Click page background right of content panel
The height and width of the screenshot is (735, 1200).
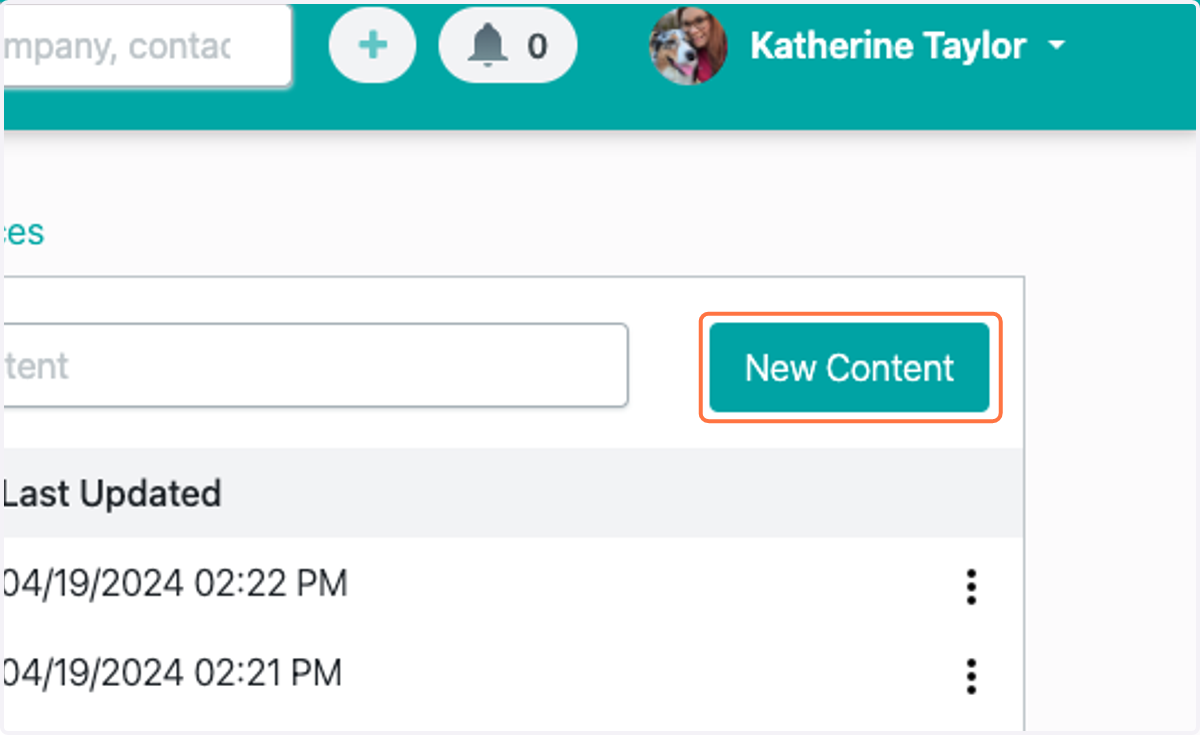[1110, 450]
